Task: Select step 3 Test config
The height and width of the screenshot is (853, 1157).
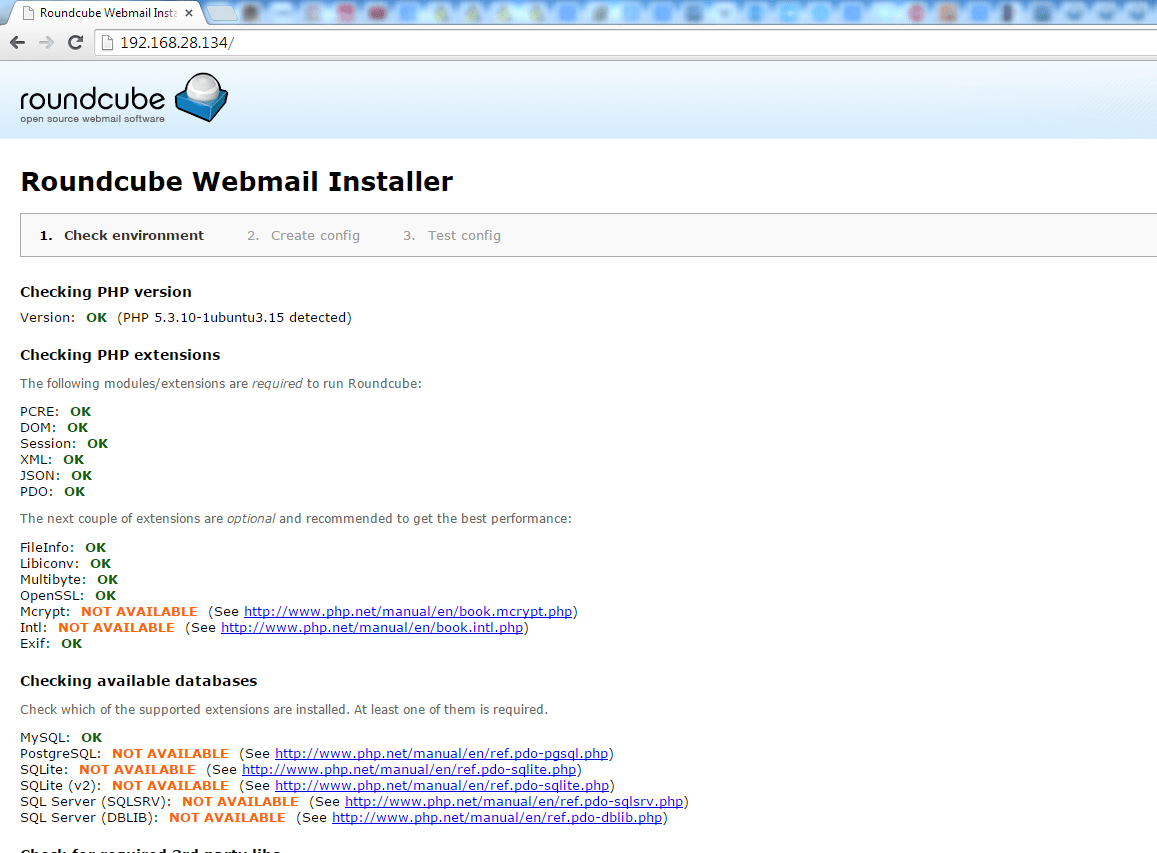Action: click(x=452, y=235)
